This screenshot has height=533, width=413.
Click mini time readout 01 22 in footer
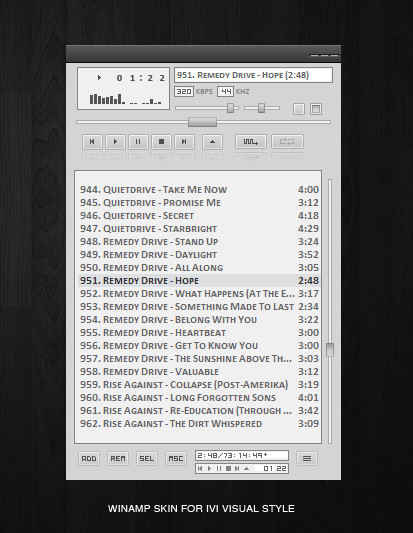pyautogui.click(x=275, y=468)
